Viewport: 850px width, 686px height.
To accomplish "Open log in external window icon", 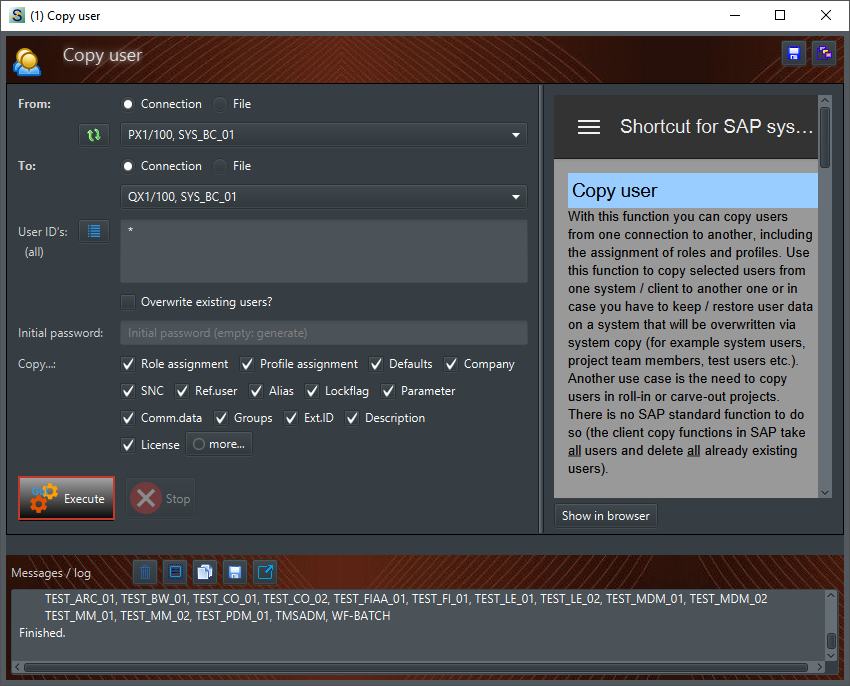I will [264, 571].
